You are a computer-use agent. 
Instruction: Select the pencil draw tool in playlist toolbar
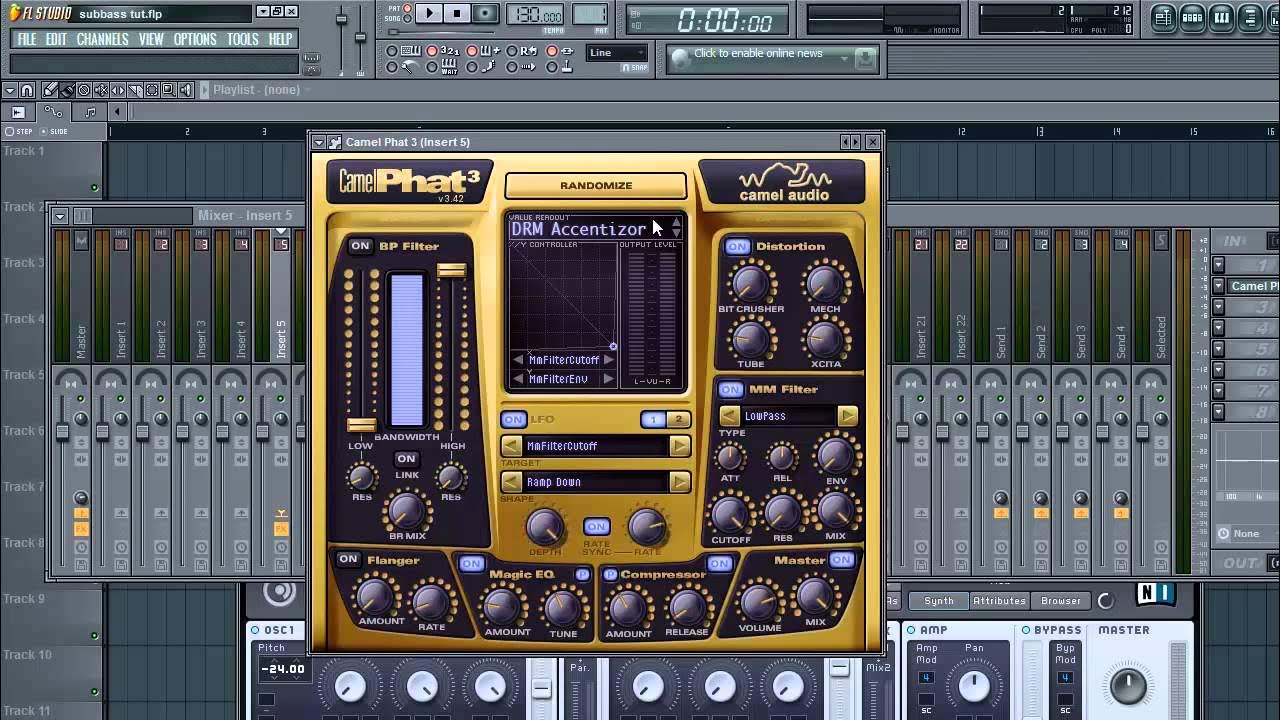coord(50,90)
